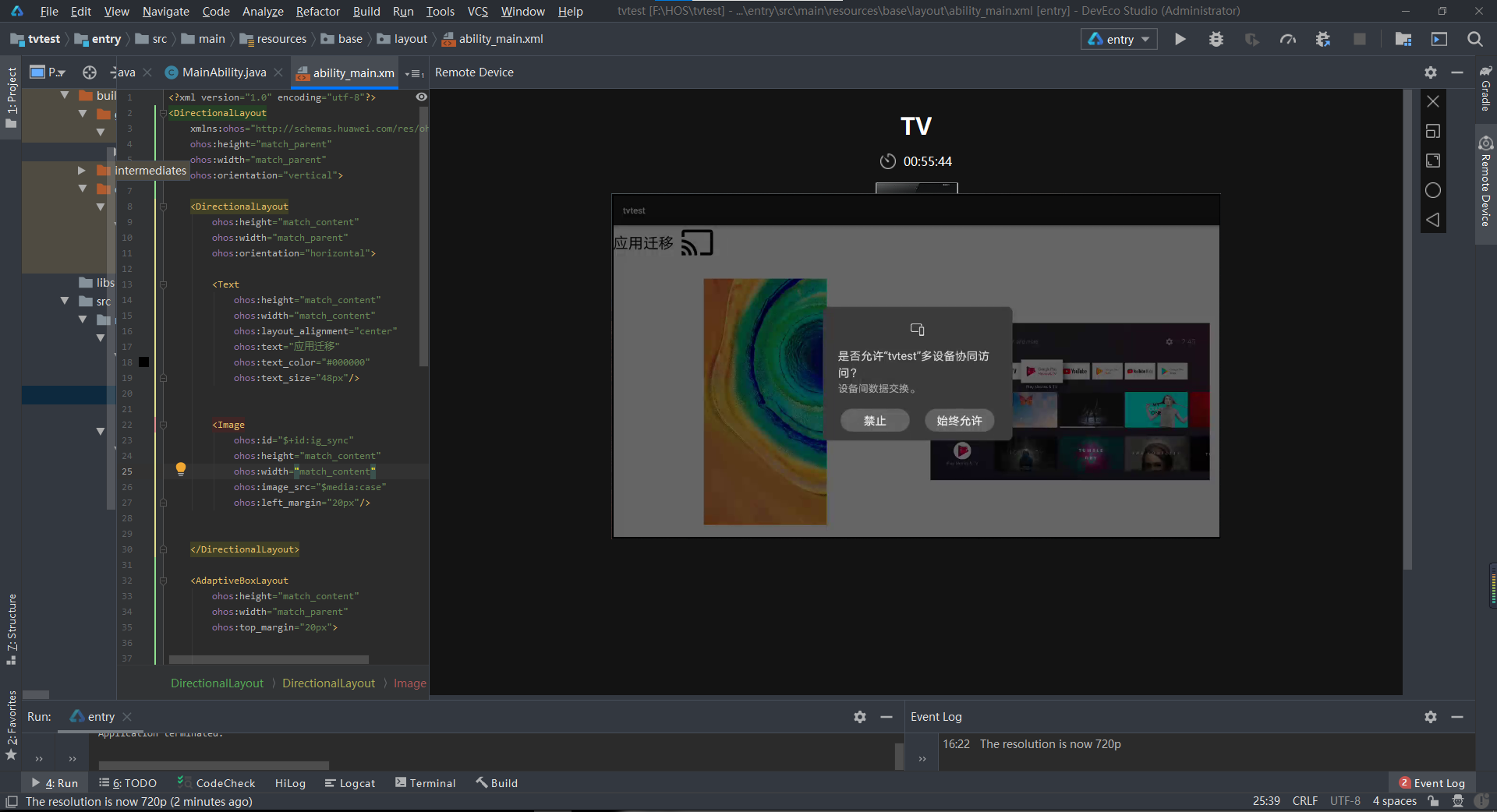This screenshot has width=1497, height=812.
Task: Click the stop run icon
Action: (1360, 39)
